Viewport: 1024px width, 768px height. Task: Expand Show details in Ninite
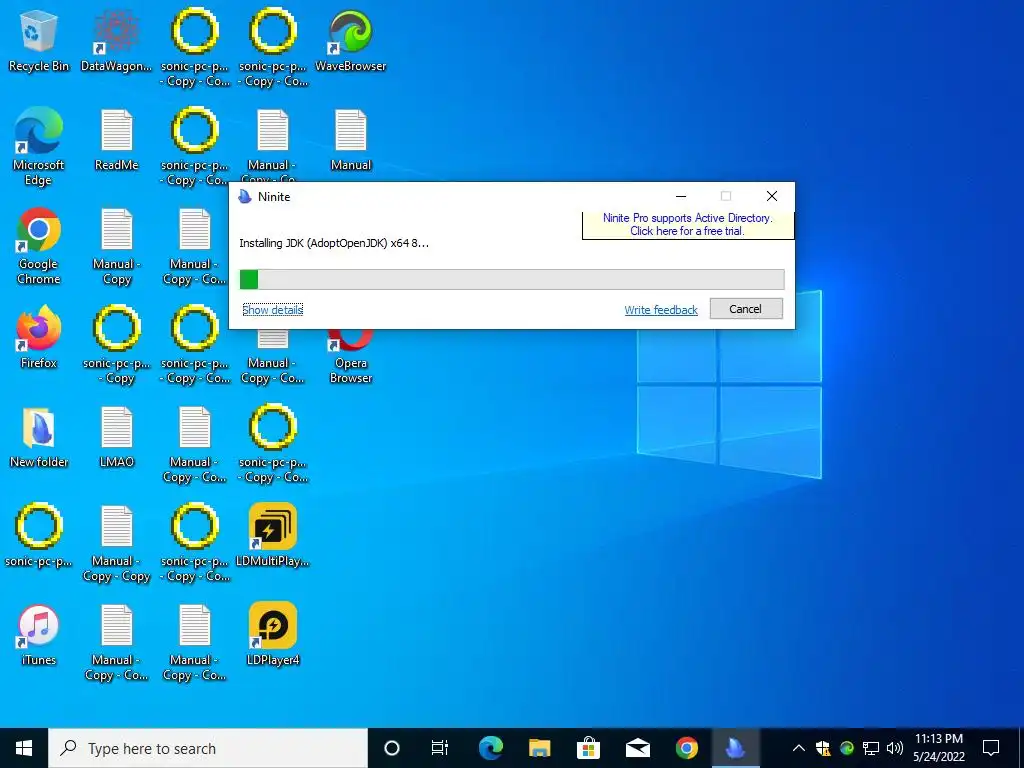272,310
